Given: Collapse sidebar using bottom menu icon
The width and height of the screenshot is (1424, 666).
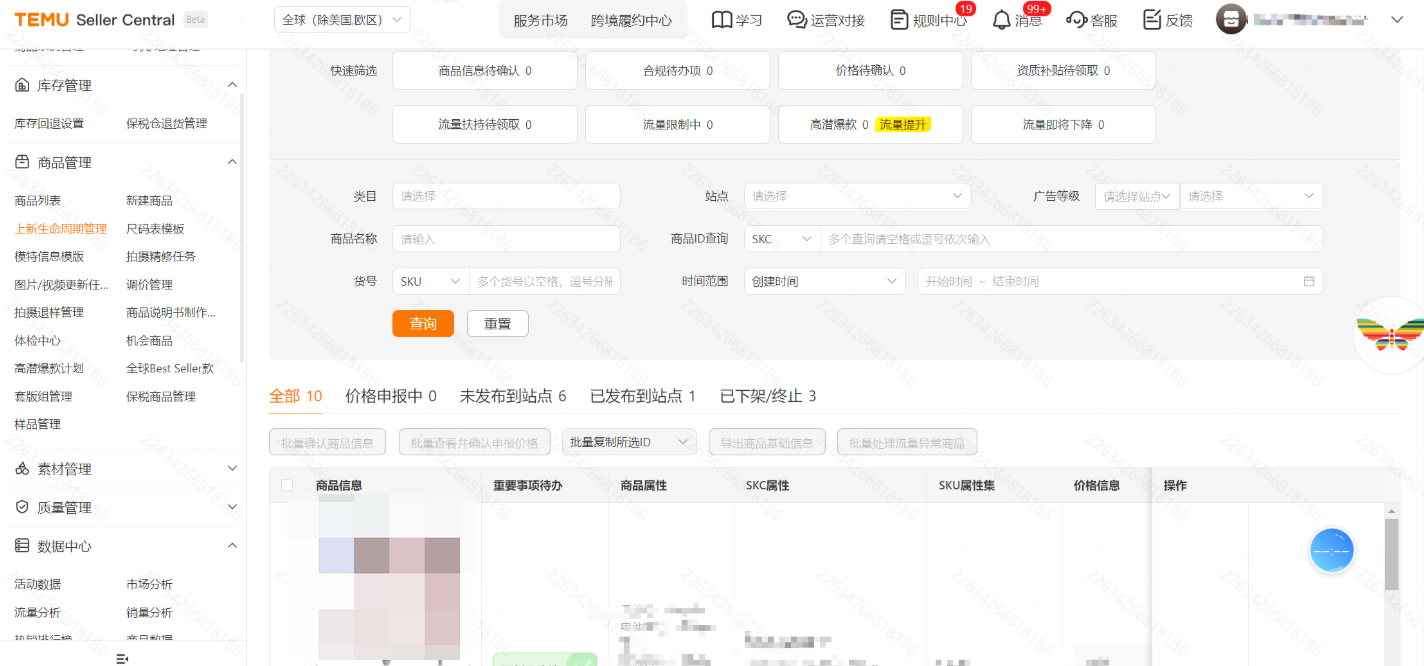Looking at the screenshot, I should click(x=123, y=658).
